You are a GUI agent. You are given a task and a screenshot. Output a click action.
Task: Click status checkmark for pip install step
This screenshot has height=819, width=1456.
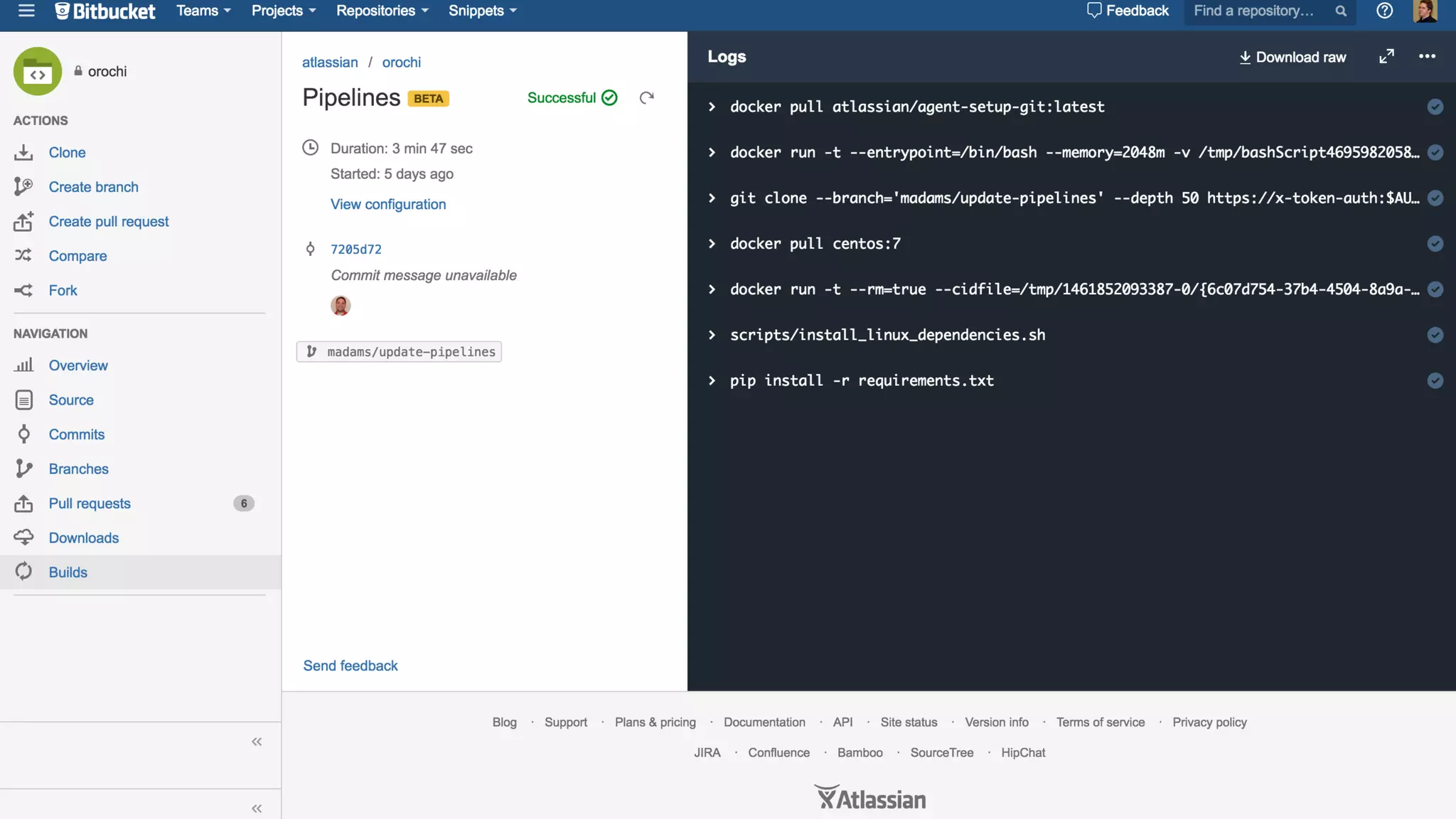1435,380
